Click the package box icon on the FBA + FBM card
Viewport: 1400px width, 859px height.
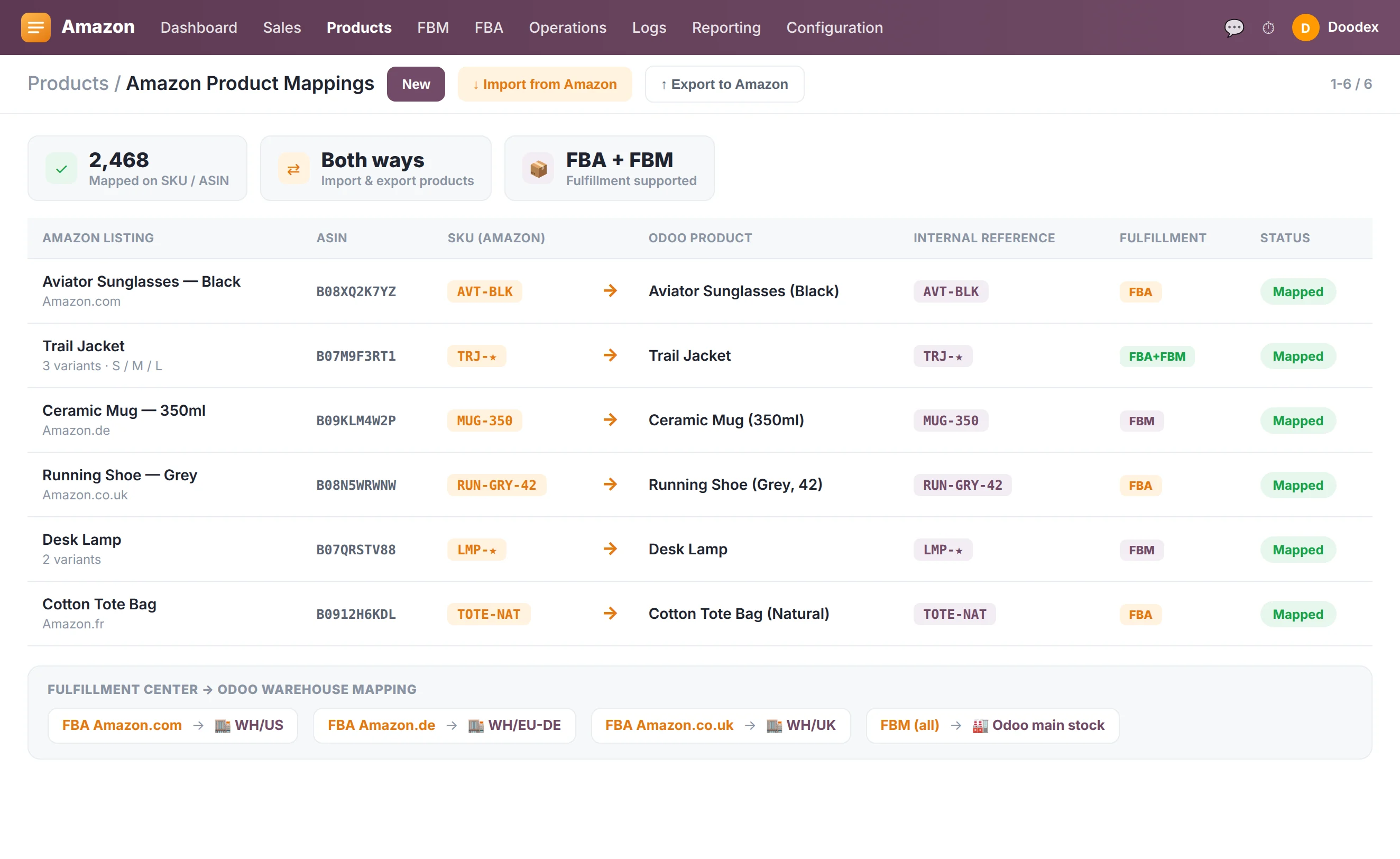[538, 168]
